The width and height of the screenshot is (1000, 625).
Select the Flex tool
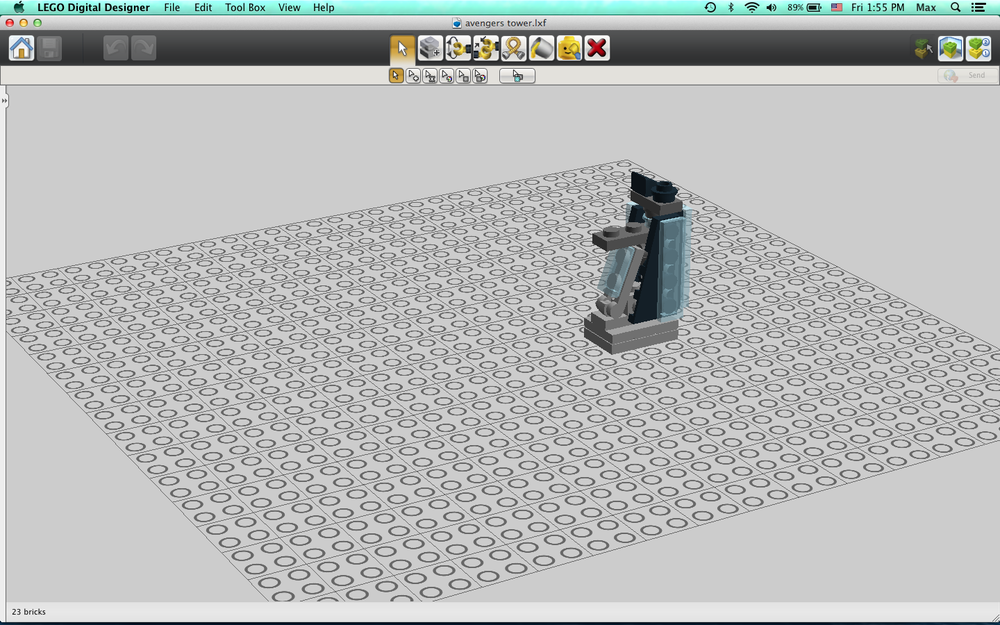pyautogui.click(x=514, y=48)
